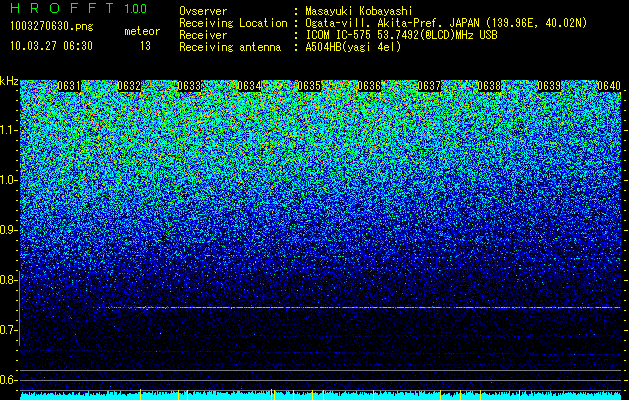
Task: Click the 'Receiving Location' label
Action: pos(233,23)
